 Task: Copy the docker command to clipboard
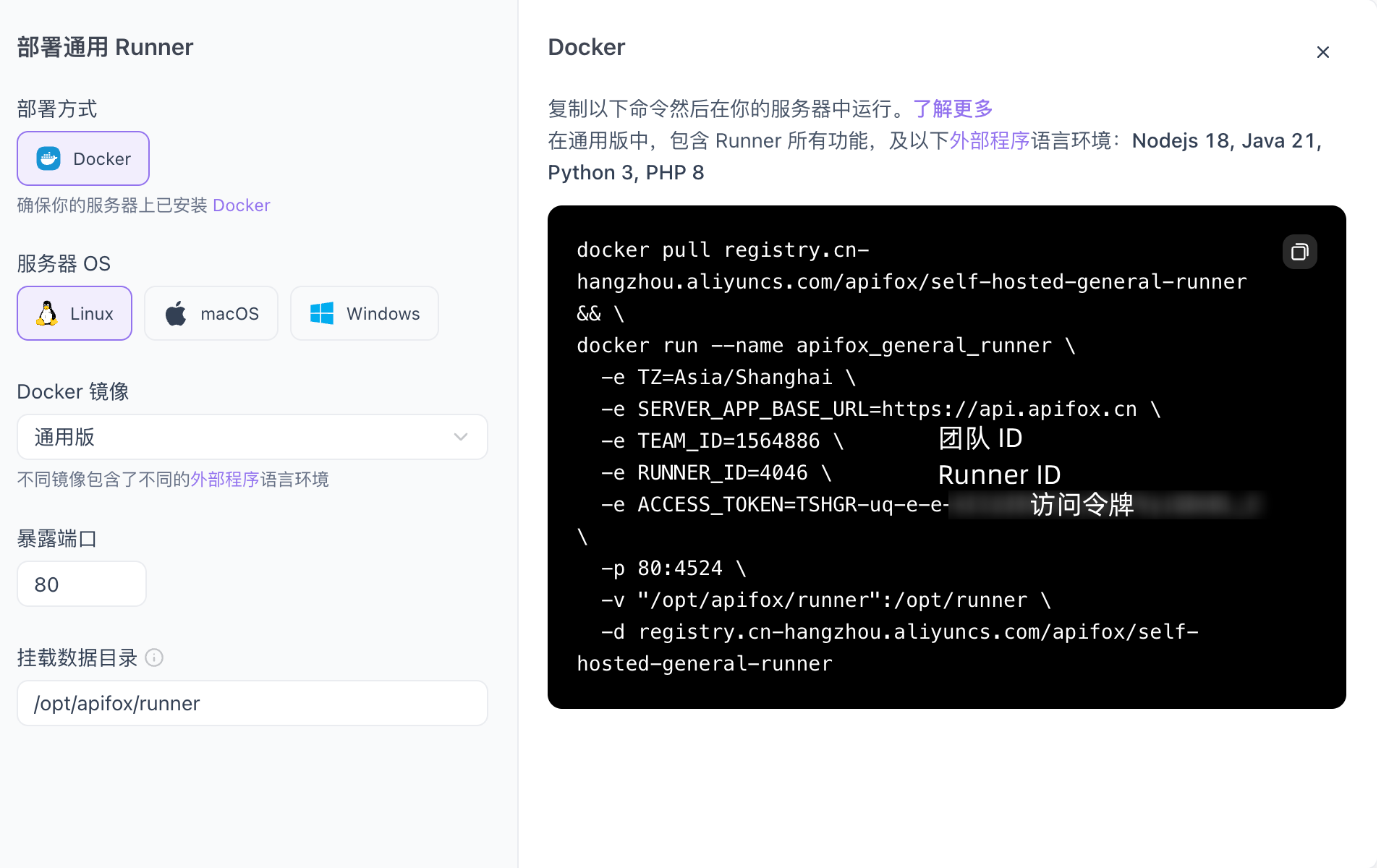[1299, 252]
